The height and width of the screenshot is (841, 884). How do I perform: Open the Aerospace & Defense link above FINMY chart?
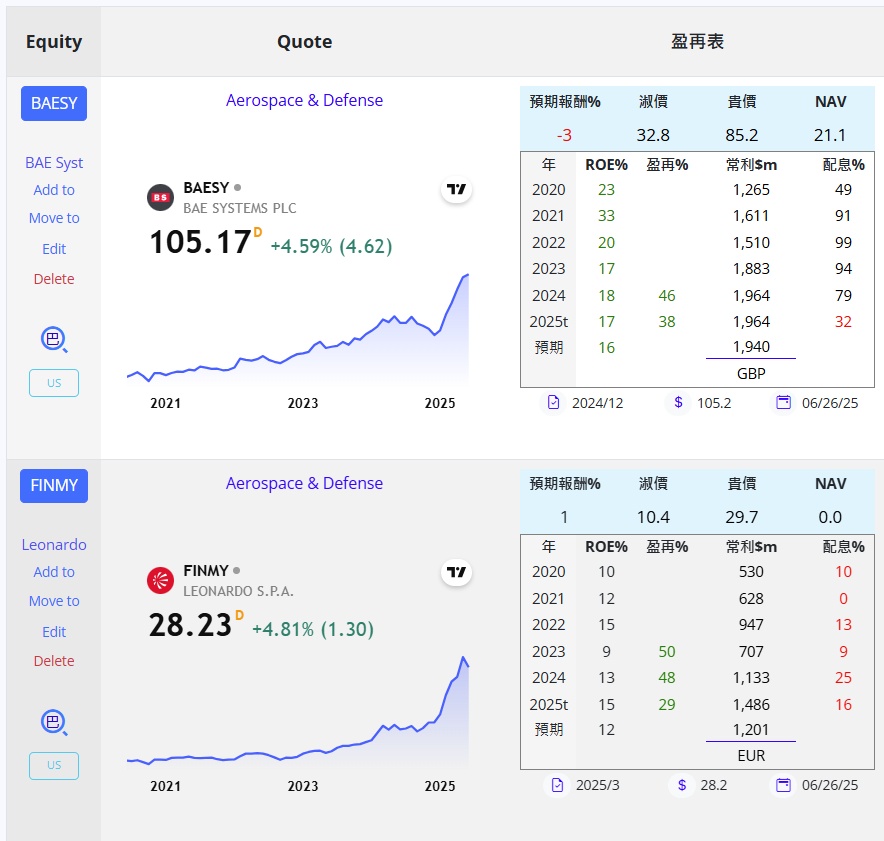click(304, 483)
